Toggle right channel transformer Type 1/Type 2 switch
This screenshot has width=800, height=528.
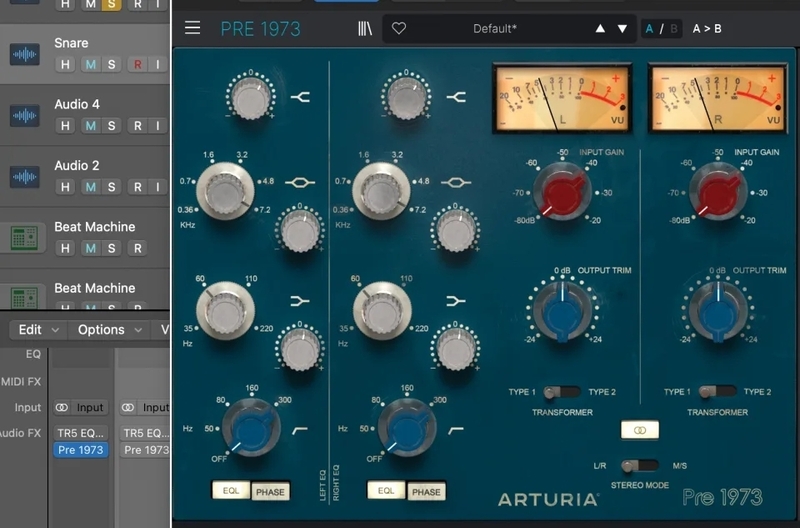[x=717, y=392]
